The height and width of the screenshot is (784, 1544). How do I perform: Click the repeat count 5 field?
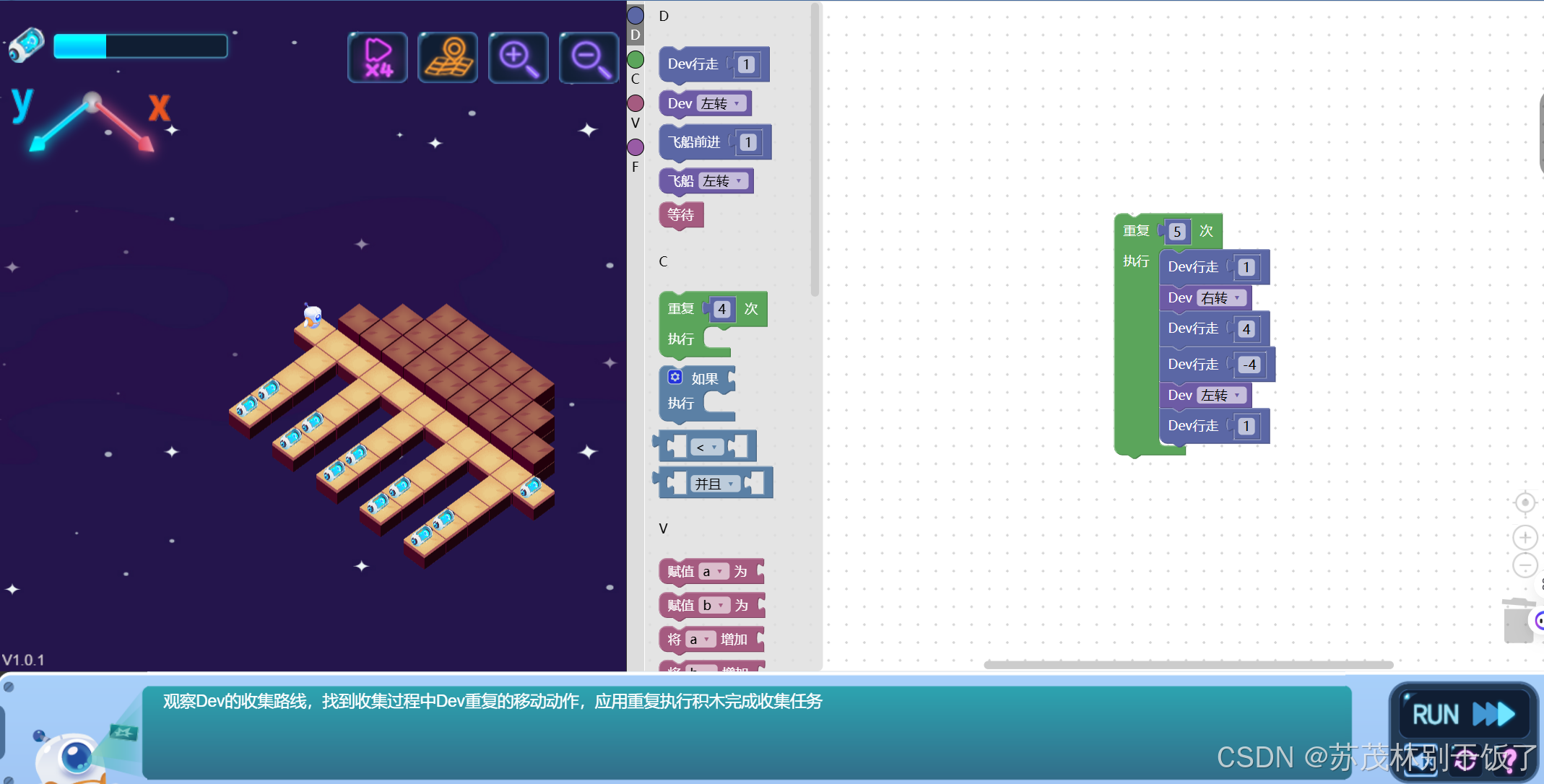tap(1177, 232)
